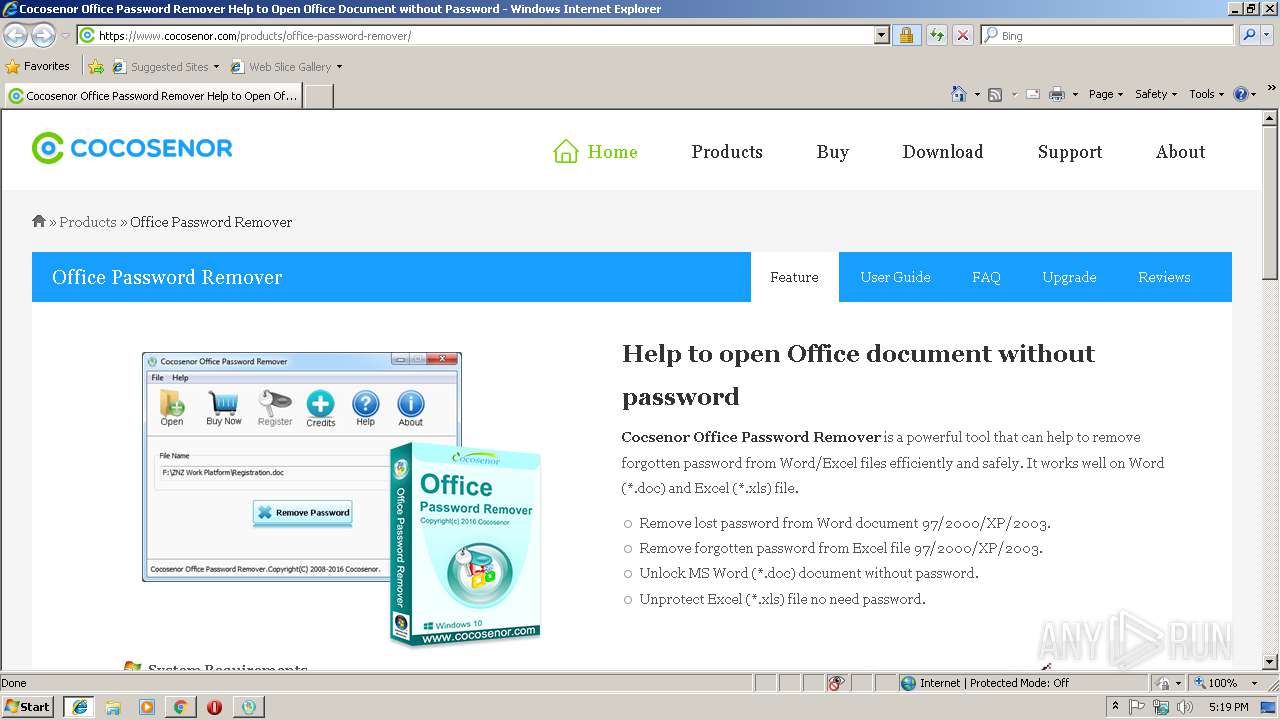Open the Favorites star button
The width and height of the screenshot is (1280, 720).
pos(38,66)
